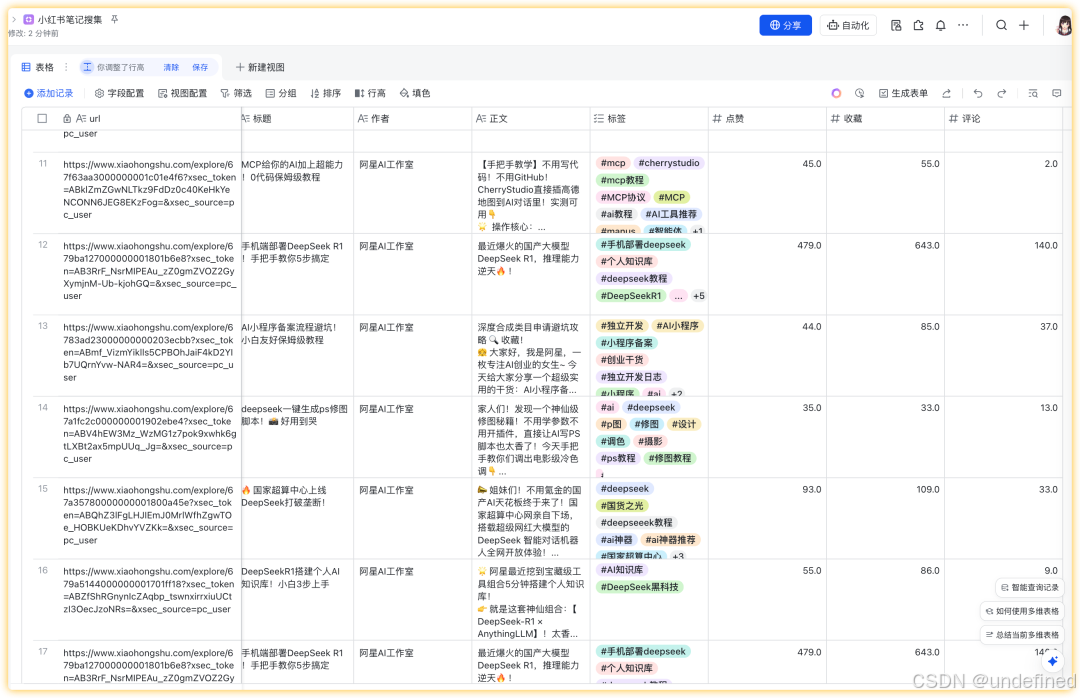Open the 正文 column header menu

point(531,119)
